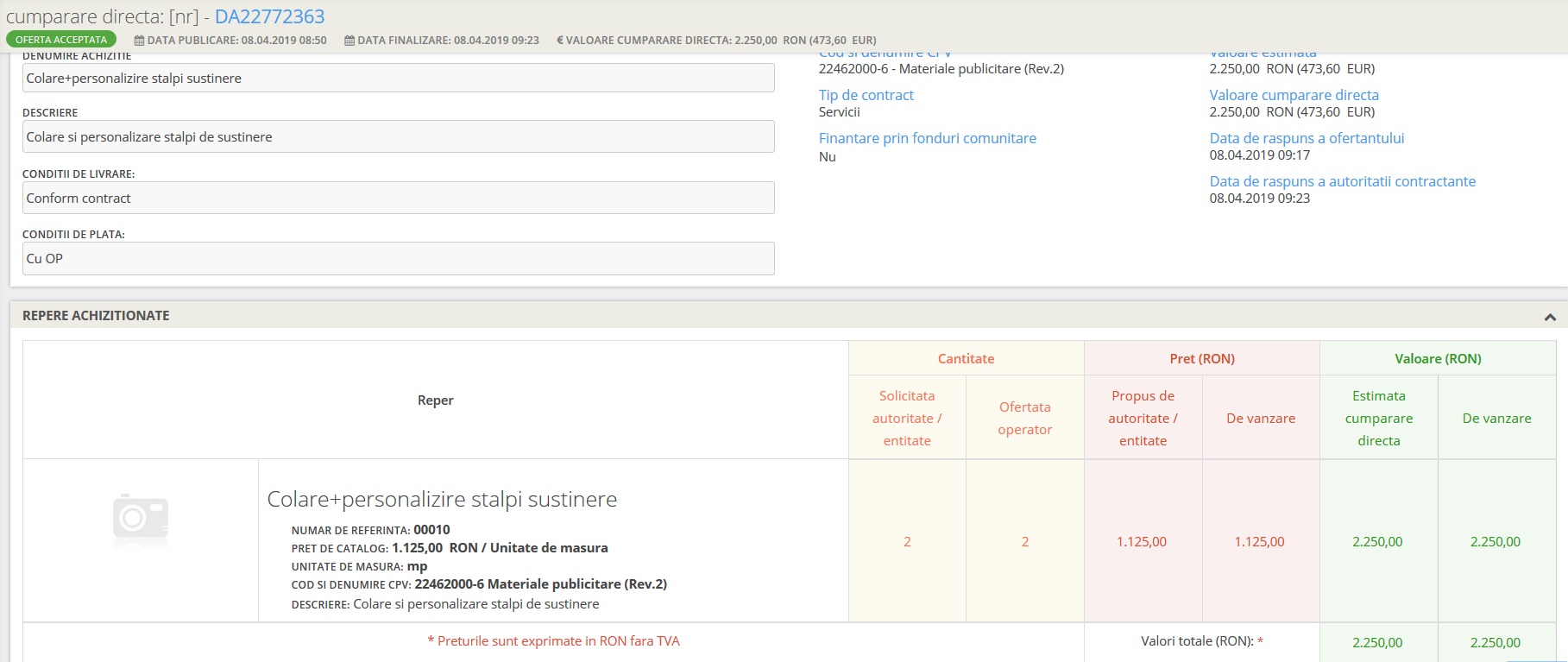This screenshot has height=662, width=1568.
Task: Click 'Estimata cumparare directa' subheader
Action: [1379, 418]
